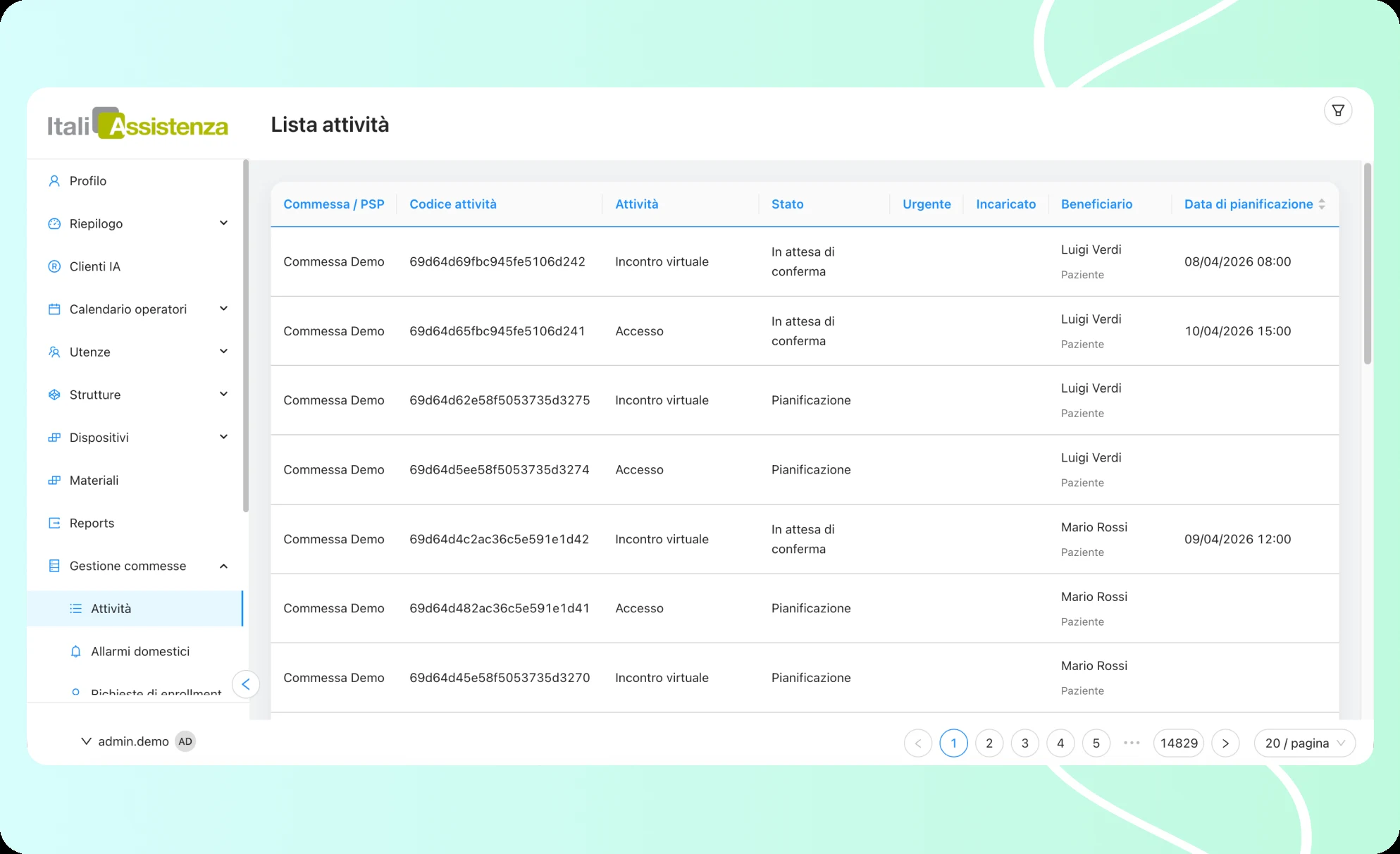Collapse the Gestione commesse section
Screen dimensions: 1400x854
click(x=223, y=566)
